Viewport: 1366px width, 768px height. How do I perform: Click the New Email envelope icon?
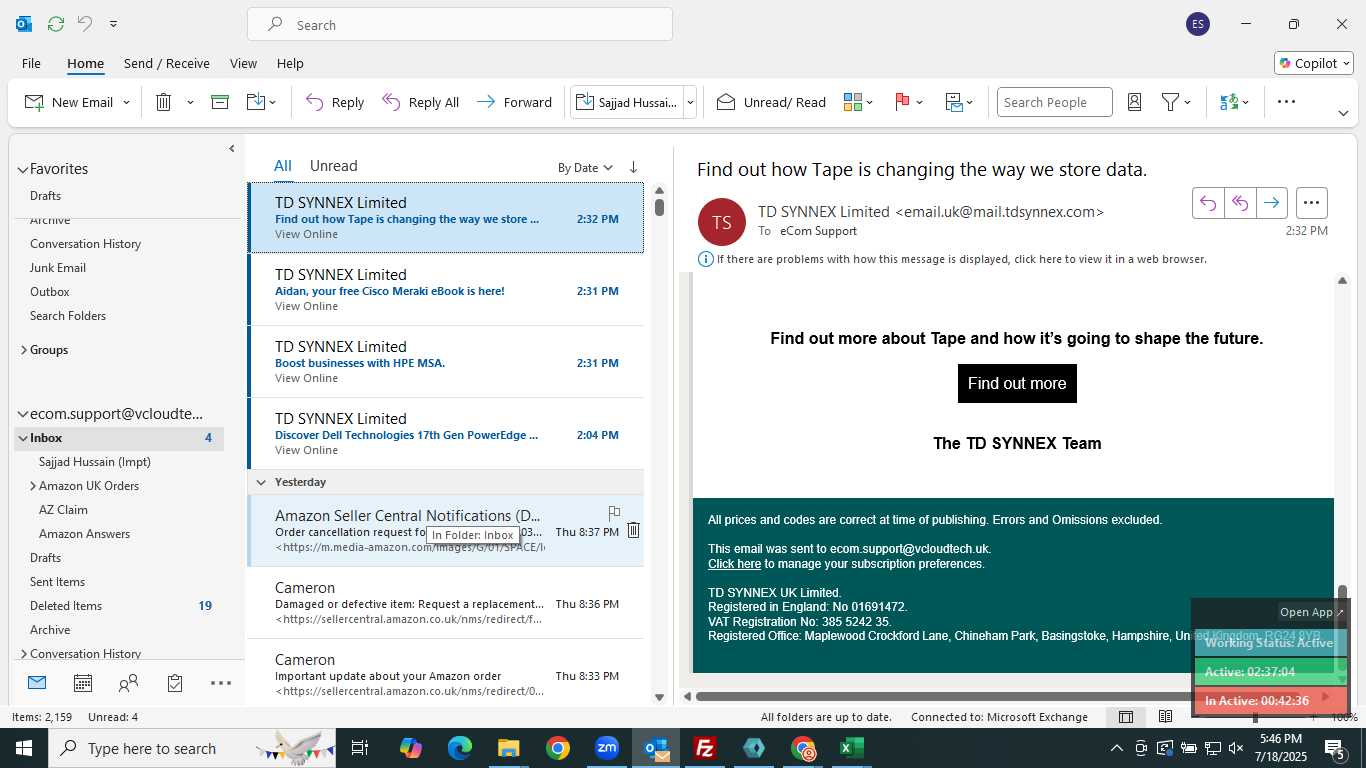coord(34,102)
